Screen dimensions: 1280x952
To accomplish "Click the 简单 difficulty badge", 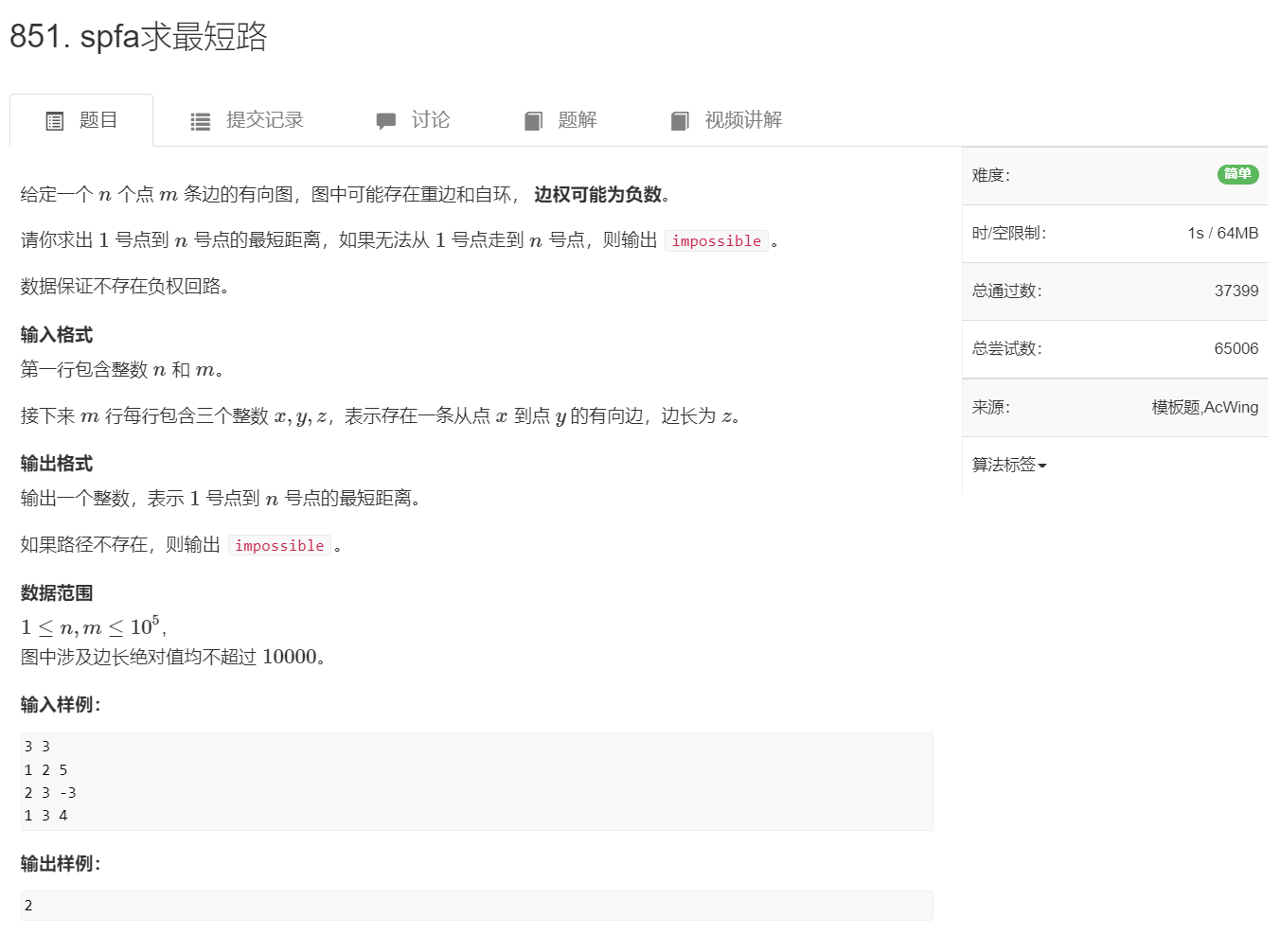I will (x=1237, y=174).
